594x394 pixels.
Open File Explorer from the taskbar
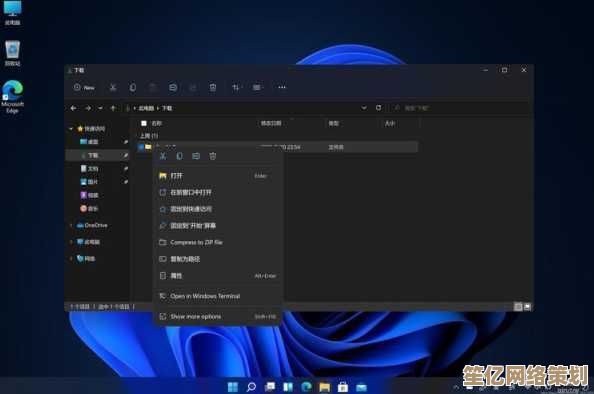tap(325, 387)
